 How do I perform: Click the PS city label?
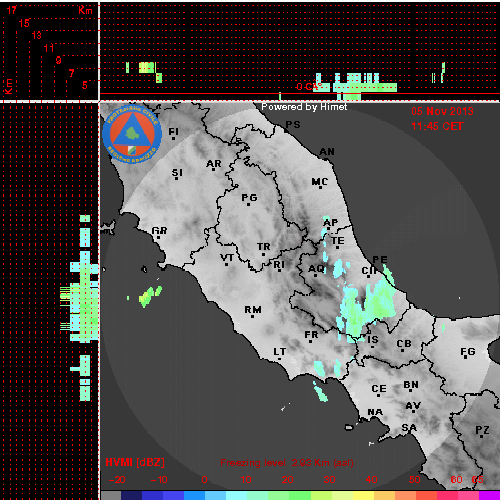tap(293, 125)
